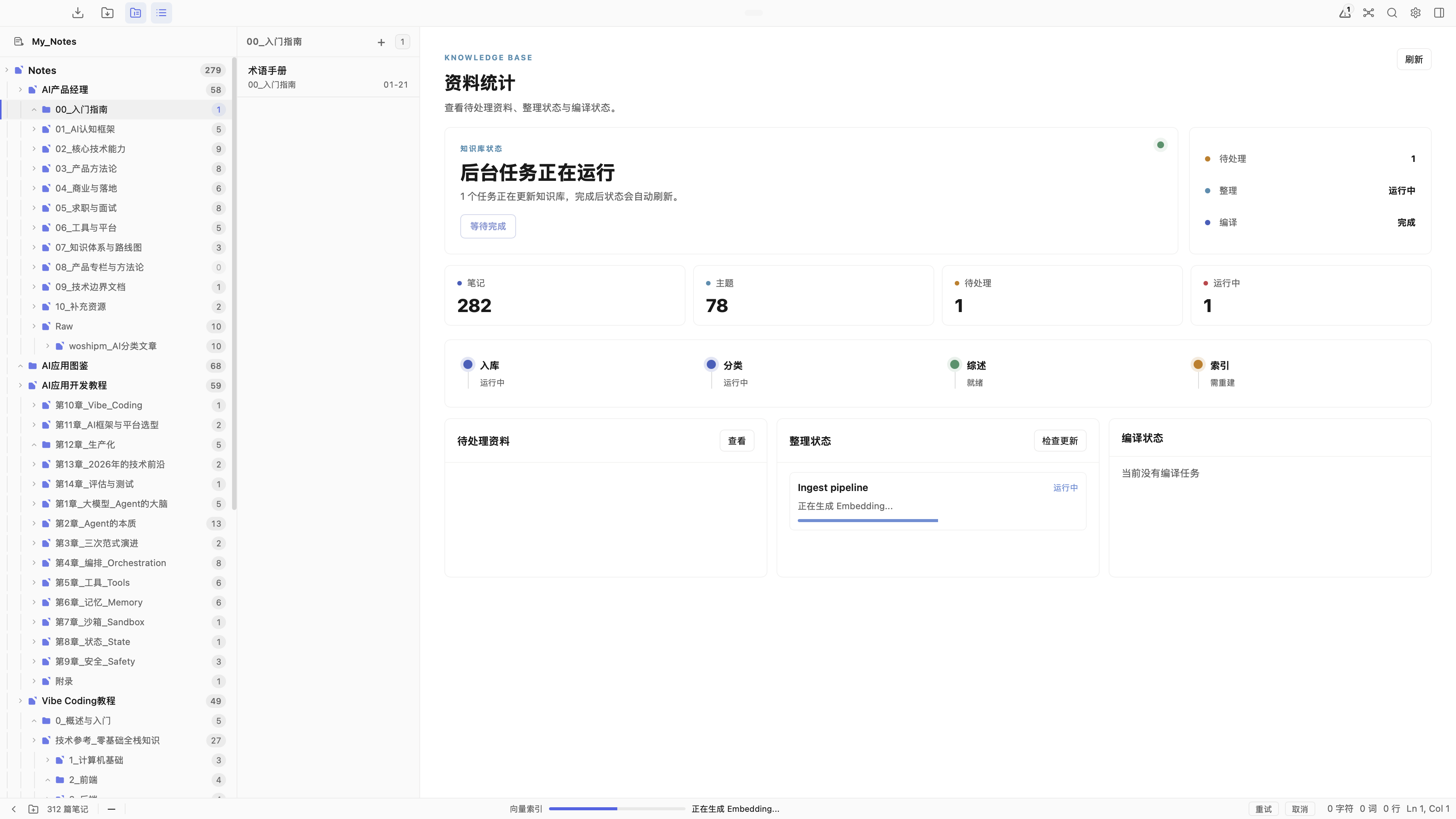
Task: Click the minus icon in the status bar
Action: [111, 809]
